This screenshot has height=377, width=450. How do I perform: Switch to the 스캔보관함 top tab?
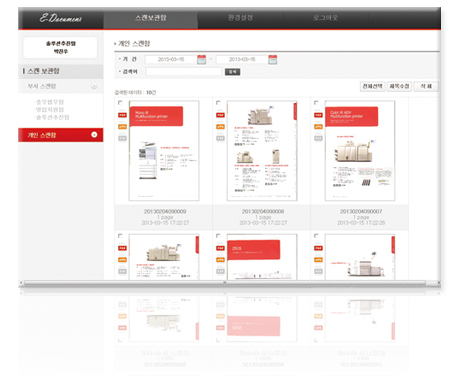coord(151,18)
